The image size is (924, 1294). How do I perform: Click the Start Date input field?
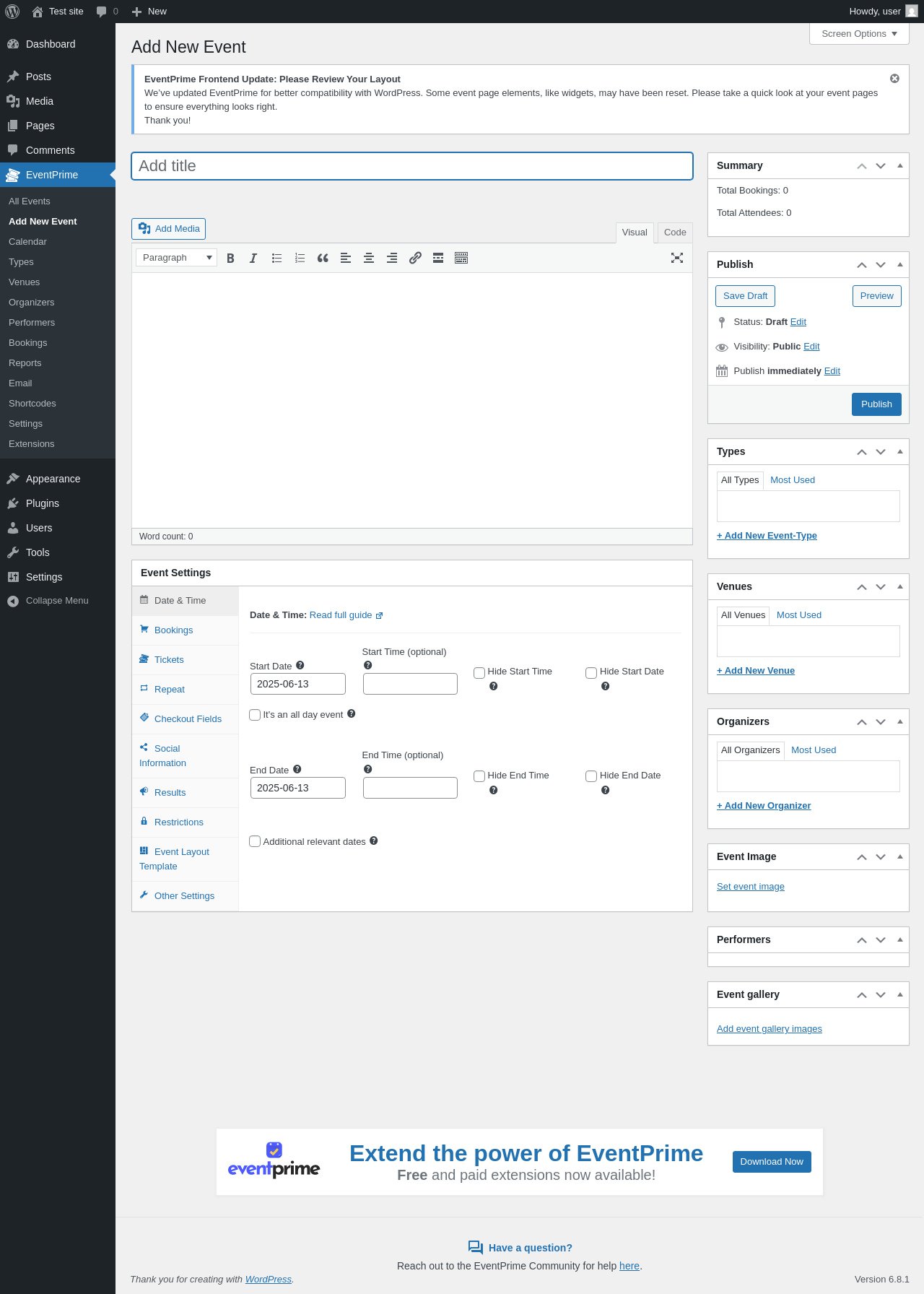[x=298, y=684]
